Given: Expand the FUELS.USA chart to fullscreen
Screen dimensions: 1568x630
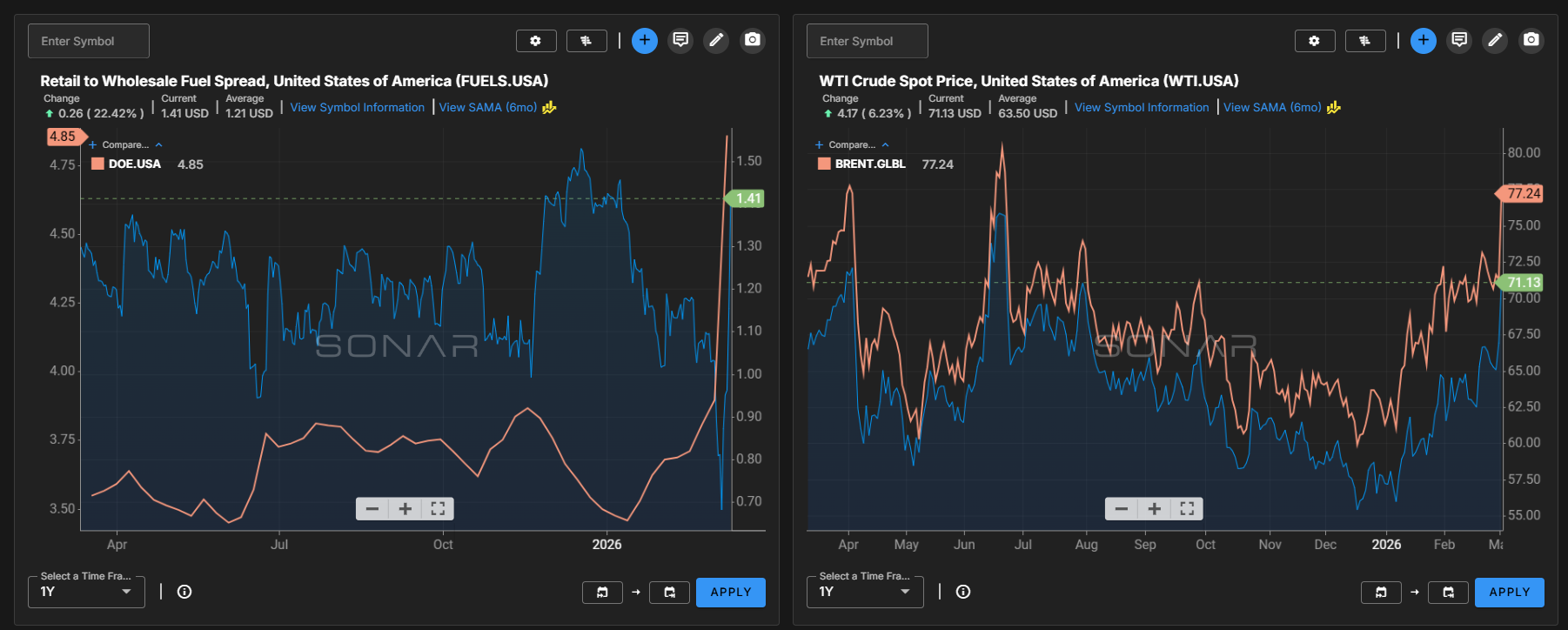Looking at the screenshot, I should (438, 509).
